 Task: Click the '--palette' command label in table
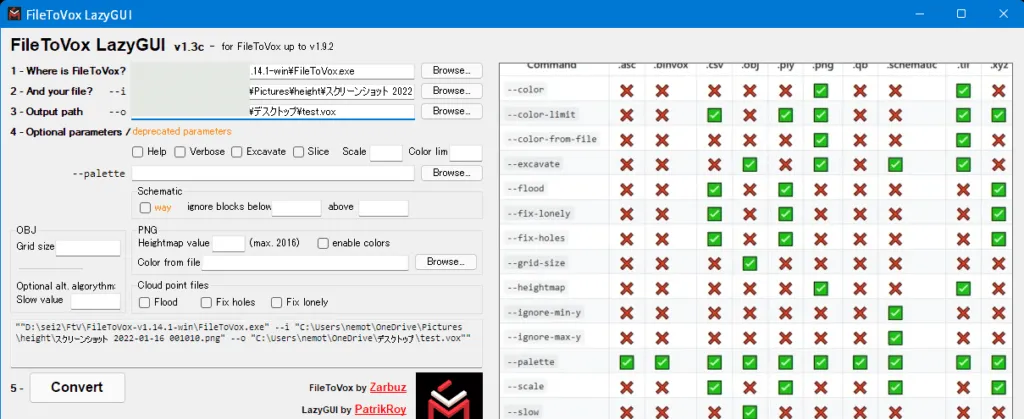pos(533,362)
